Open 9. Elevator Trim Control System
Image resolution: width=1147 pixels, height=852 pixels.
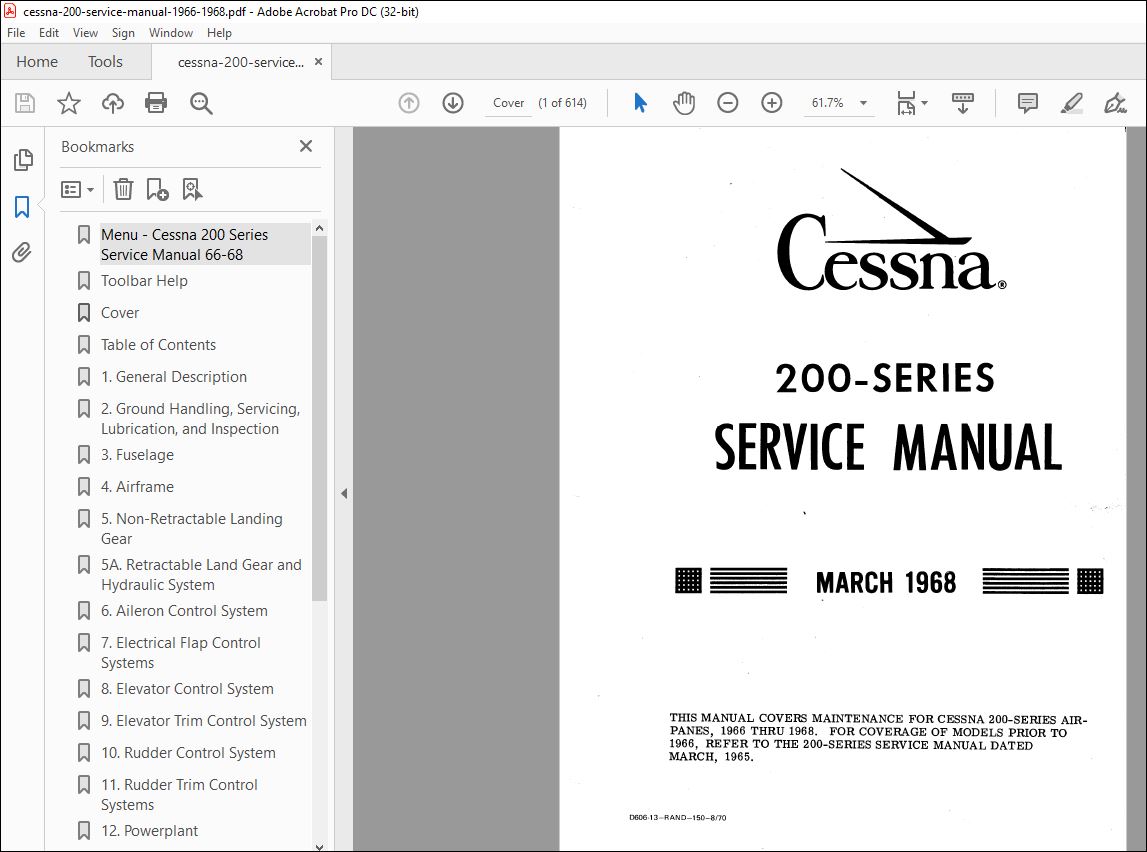[x=203, y=721]
